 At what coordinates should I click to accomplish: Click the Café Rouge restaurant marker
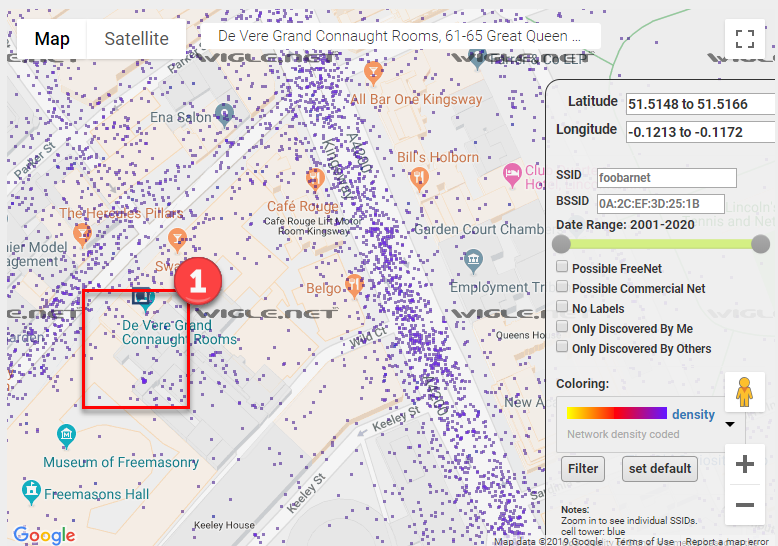(x=315, y=180)
